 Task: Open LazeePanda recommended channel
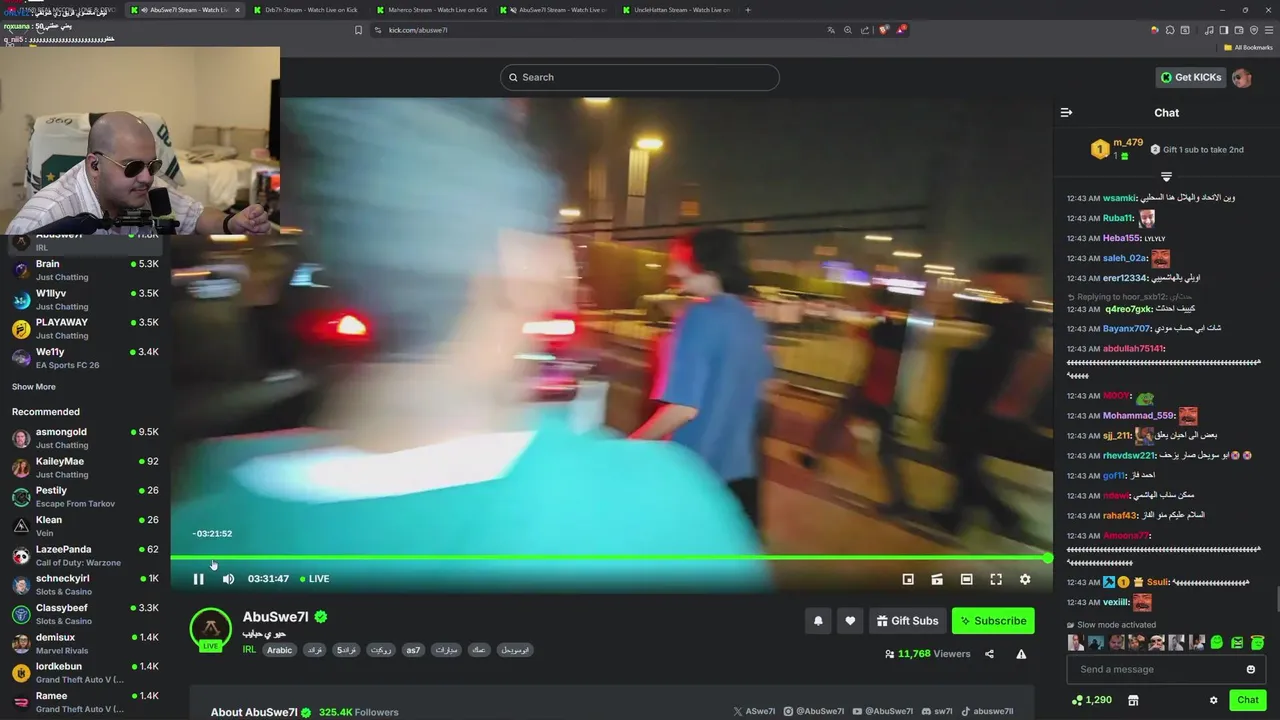85,555
